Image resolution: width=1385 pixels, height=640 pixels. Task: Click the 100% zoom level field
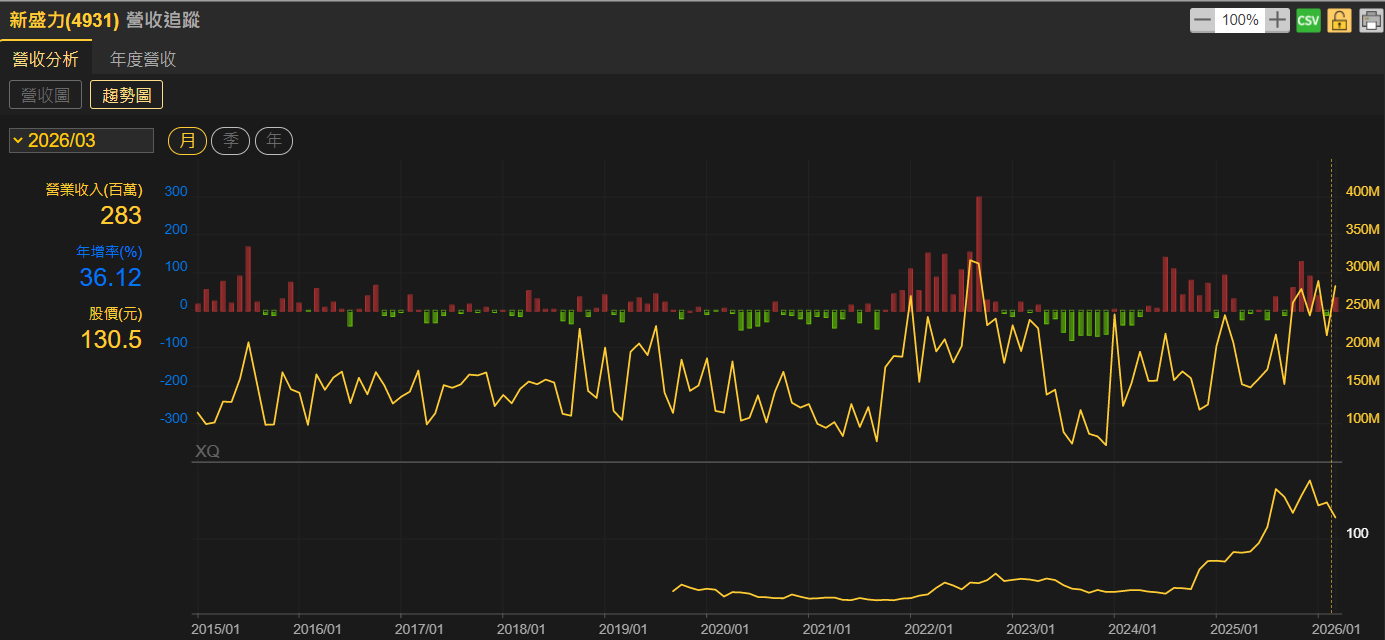pyautogui.click(x=1240, y=20)
